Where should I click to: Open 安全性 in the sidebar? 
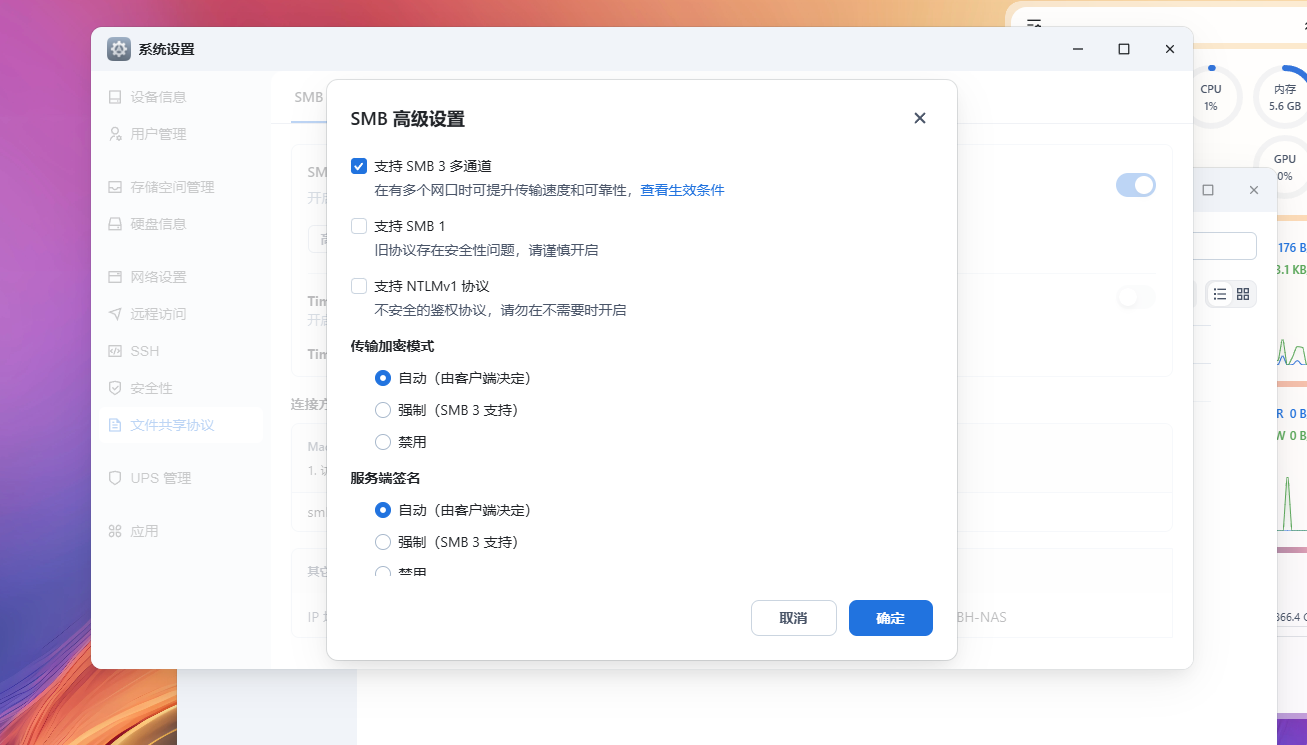(x=180, y=388)
